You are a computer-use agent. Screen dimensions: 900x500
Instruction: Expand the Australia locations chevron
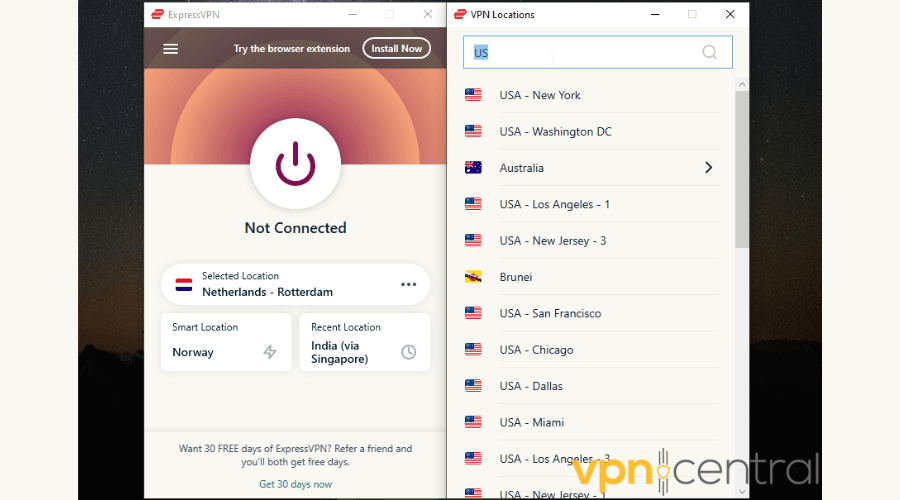708,168
